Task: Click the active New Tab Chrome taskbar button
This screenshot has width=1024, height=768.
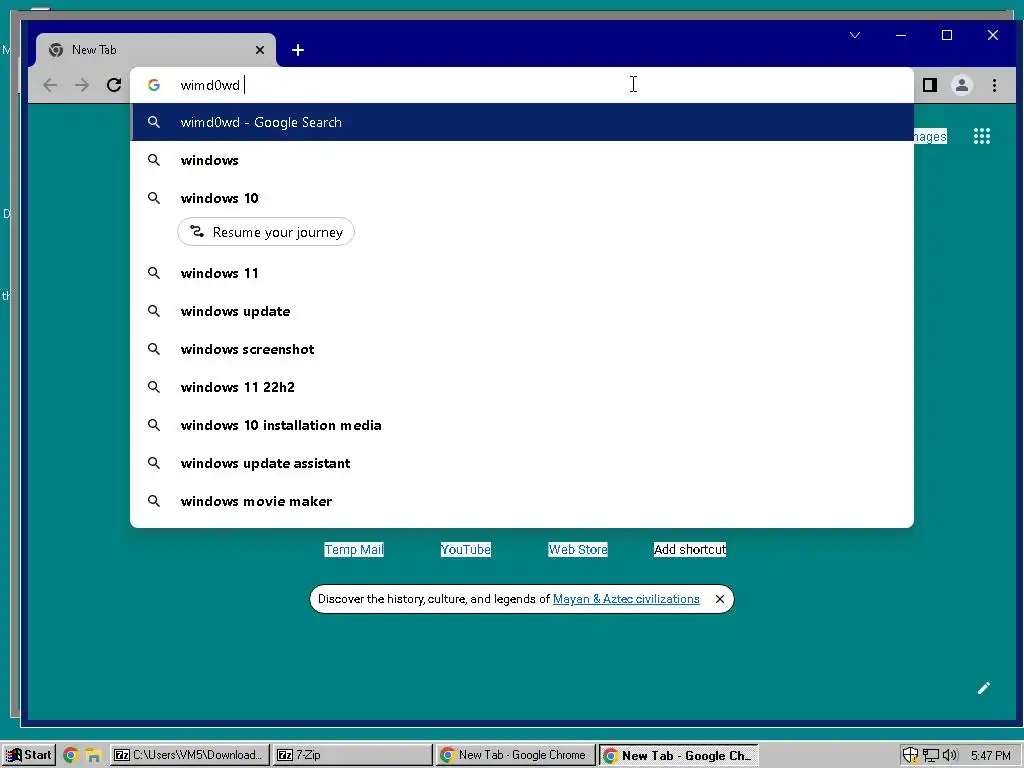Action: [x=679, y=755]
